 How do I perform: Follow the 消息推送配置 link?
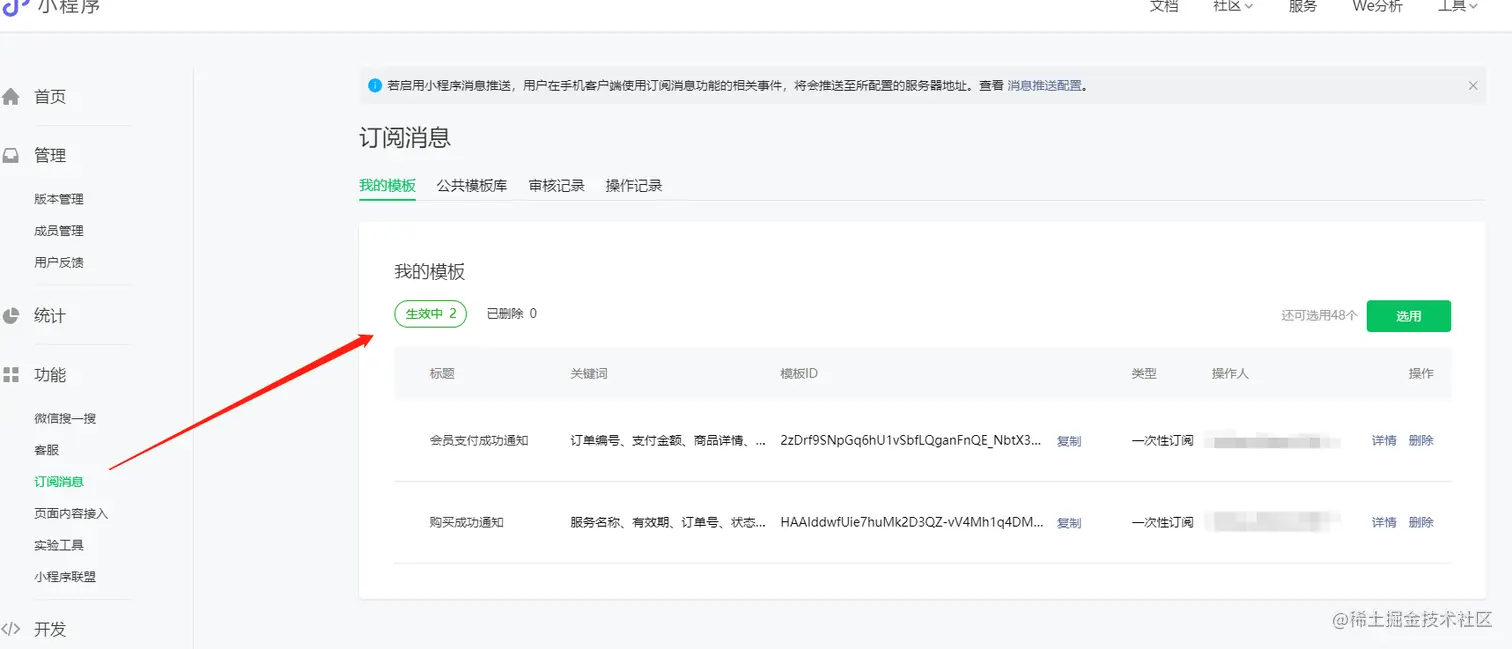point(1044,86)
